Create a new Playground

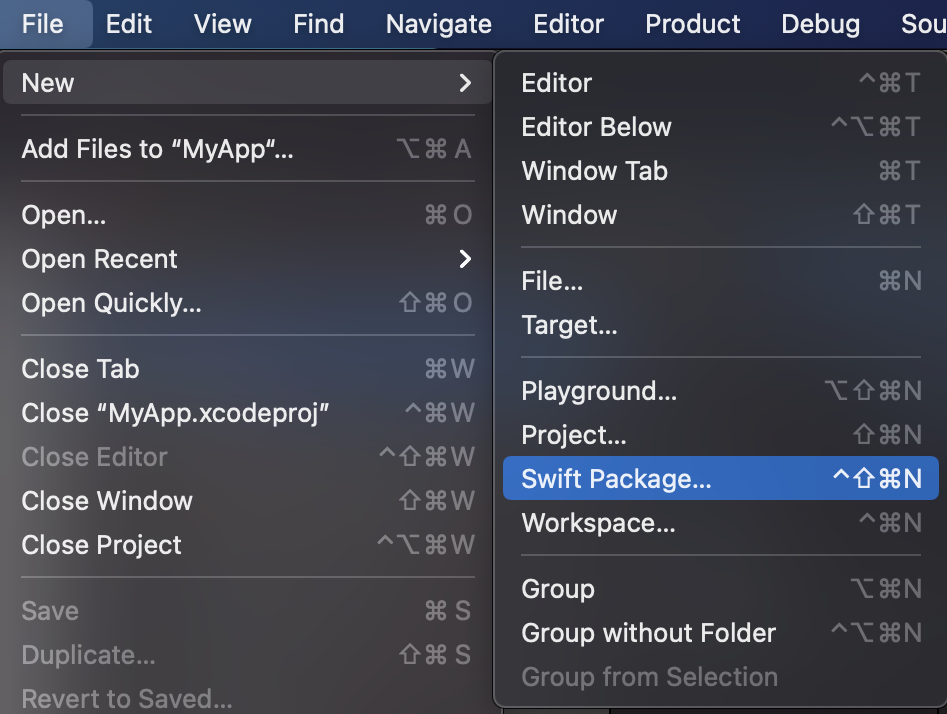click(x=598, y=391)
